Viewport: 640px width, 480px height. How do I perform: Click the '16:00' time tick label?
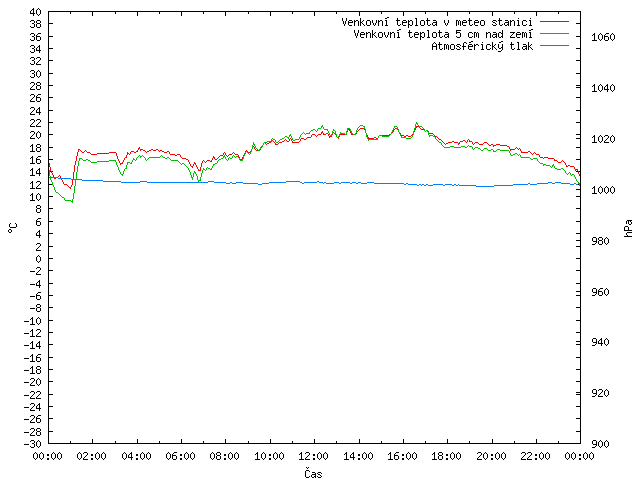[403, 456]
